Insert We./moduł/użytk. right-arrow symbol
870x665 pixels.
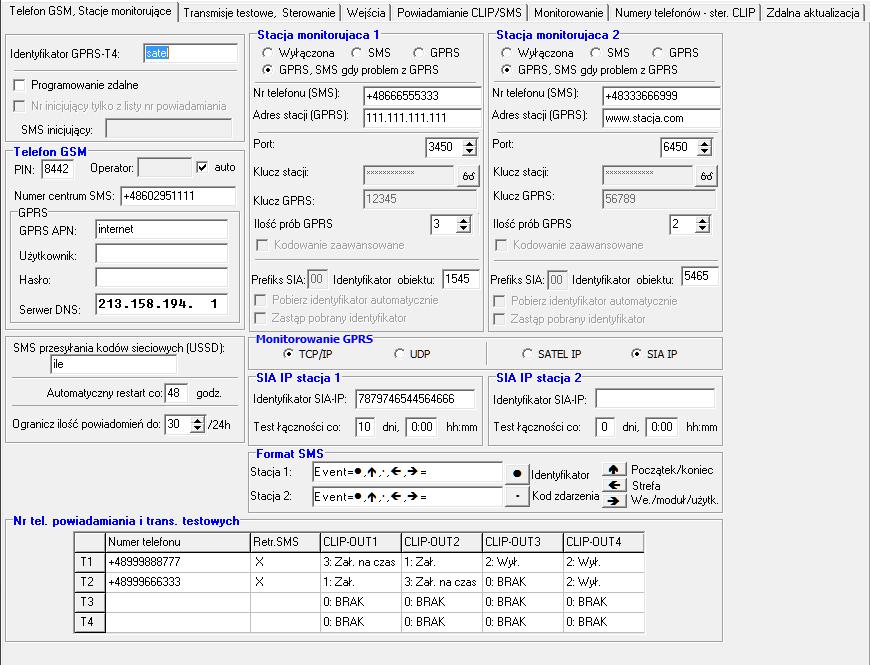613,500
